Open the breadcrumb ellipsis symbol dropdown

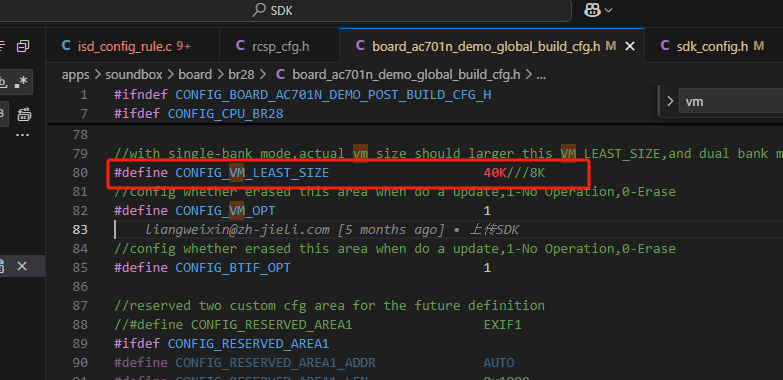tap(541, 75)
